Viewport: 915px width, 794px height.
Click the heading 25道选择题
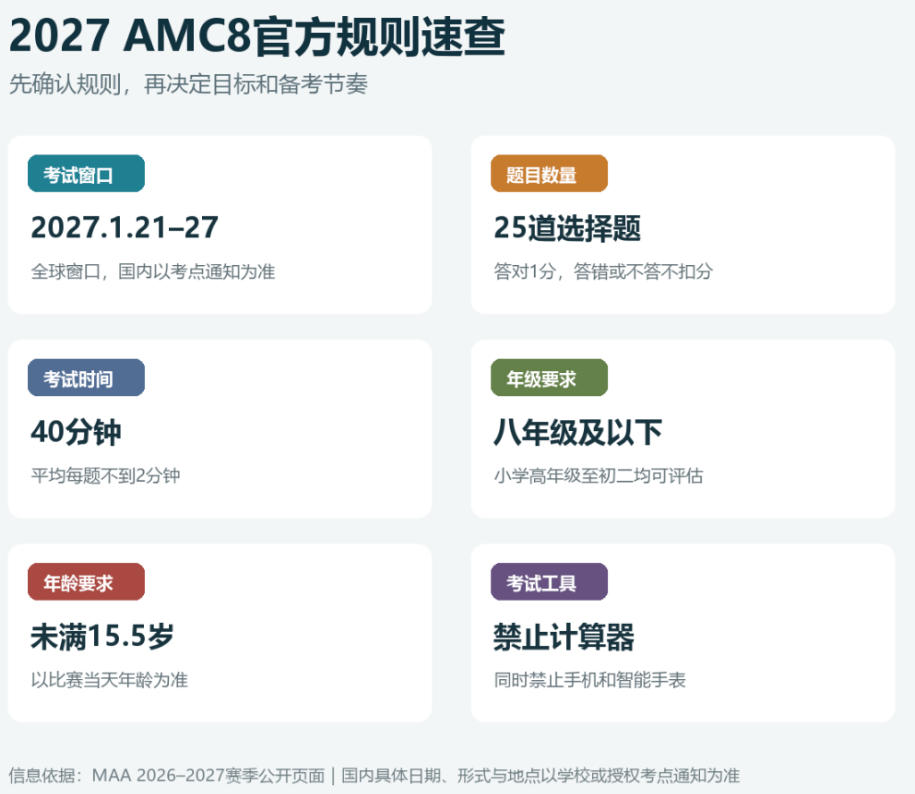tap(567, 228)
